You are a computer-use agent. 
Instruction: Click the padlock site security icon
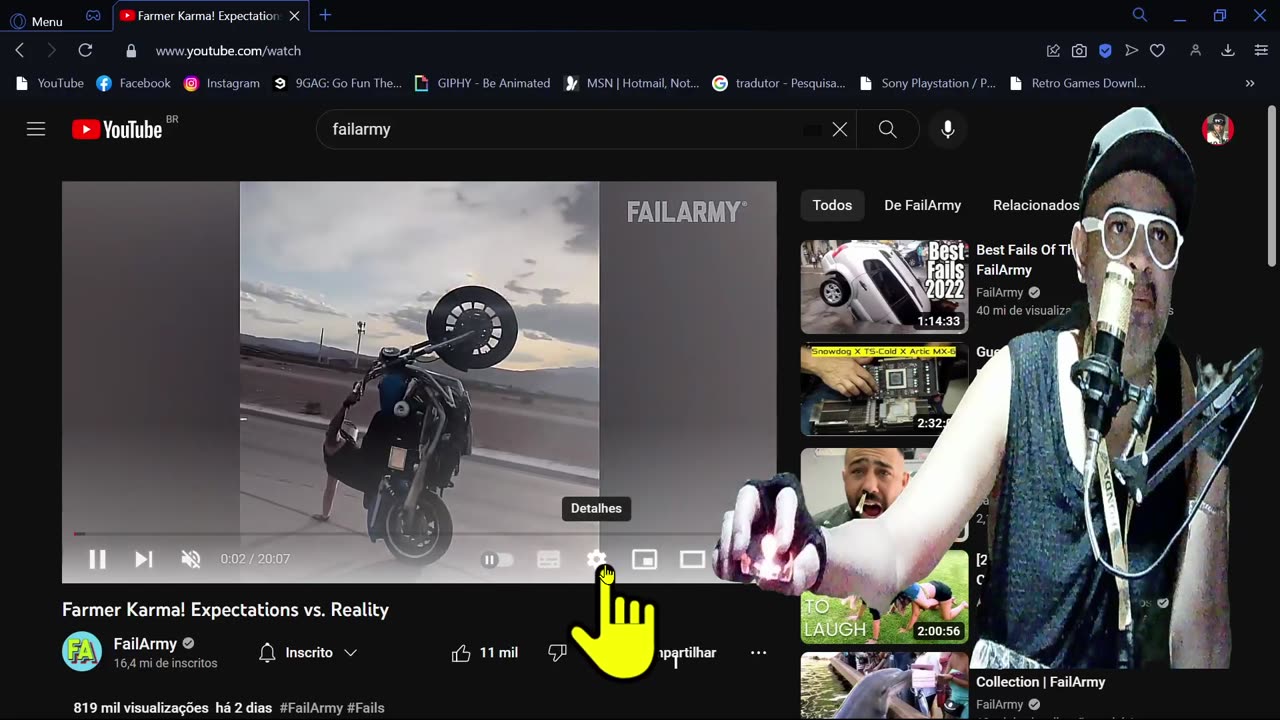tap(131, 51)
